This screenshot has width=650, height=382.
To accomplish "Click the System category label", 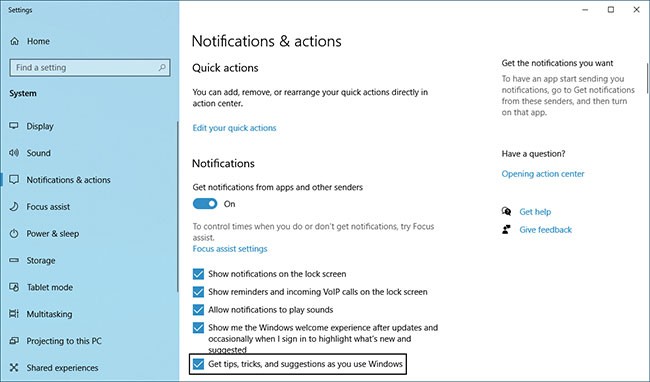I will tap(23, 94).
